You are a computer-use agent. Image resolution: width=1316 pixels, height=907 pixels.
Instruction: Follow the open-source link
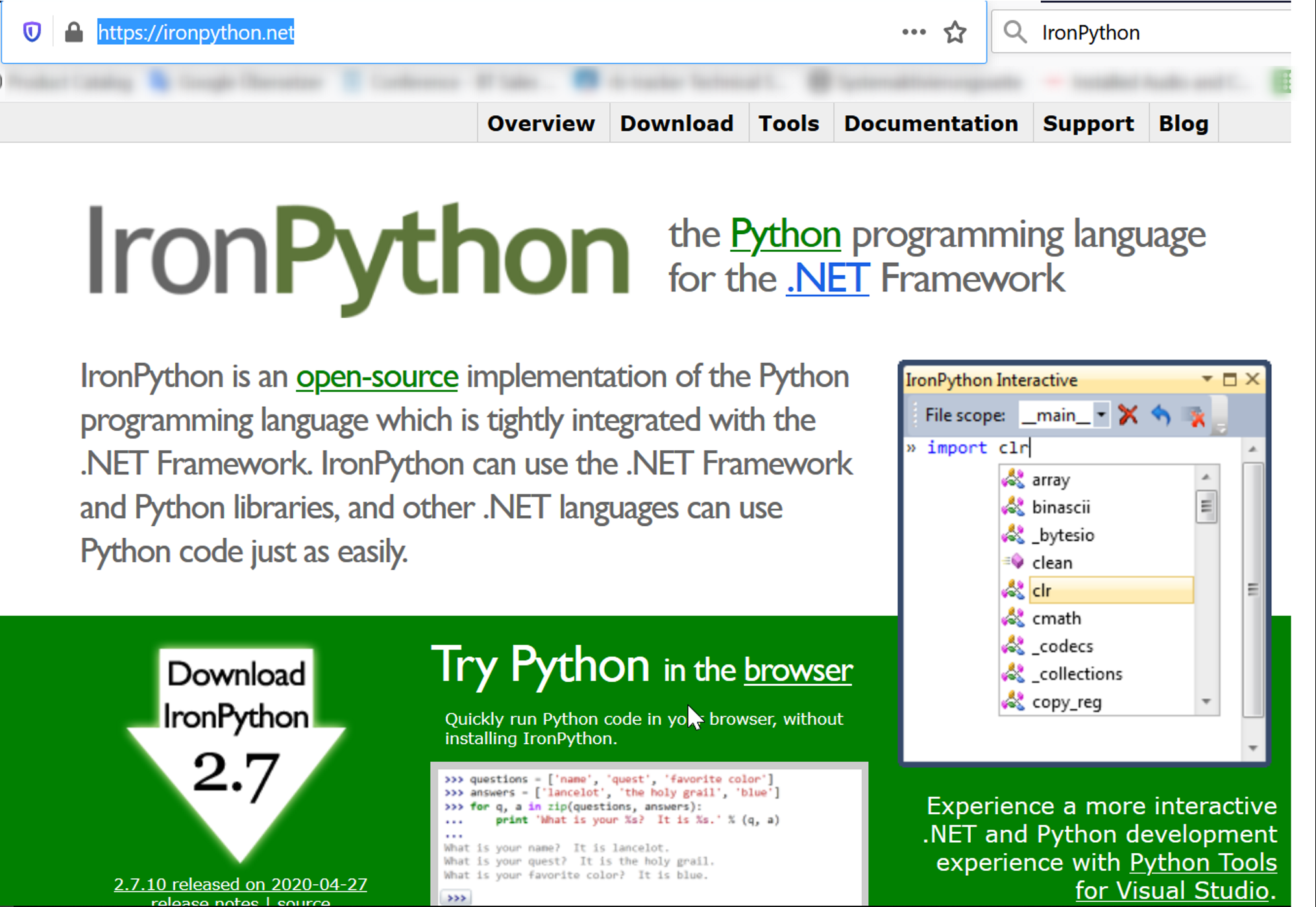[377, 376]
